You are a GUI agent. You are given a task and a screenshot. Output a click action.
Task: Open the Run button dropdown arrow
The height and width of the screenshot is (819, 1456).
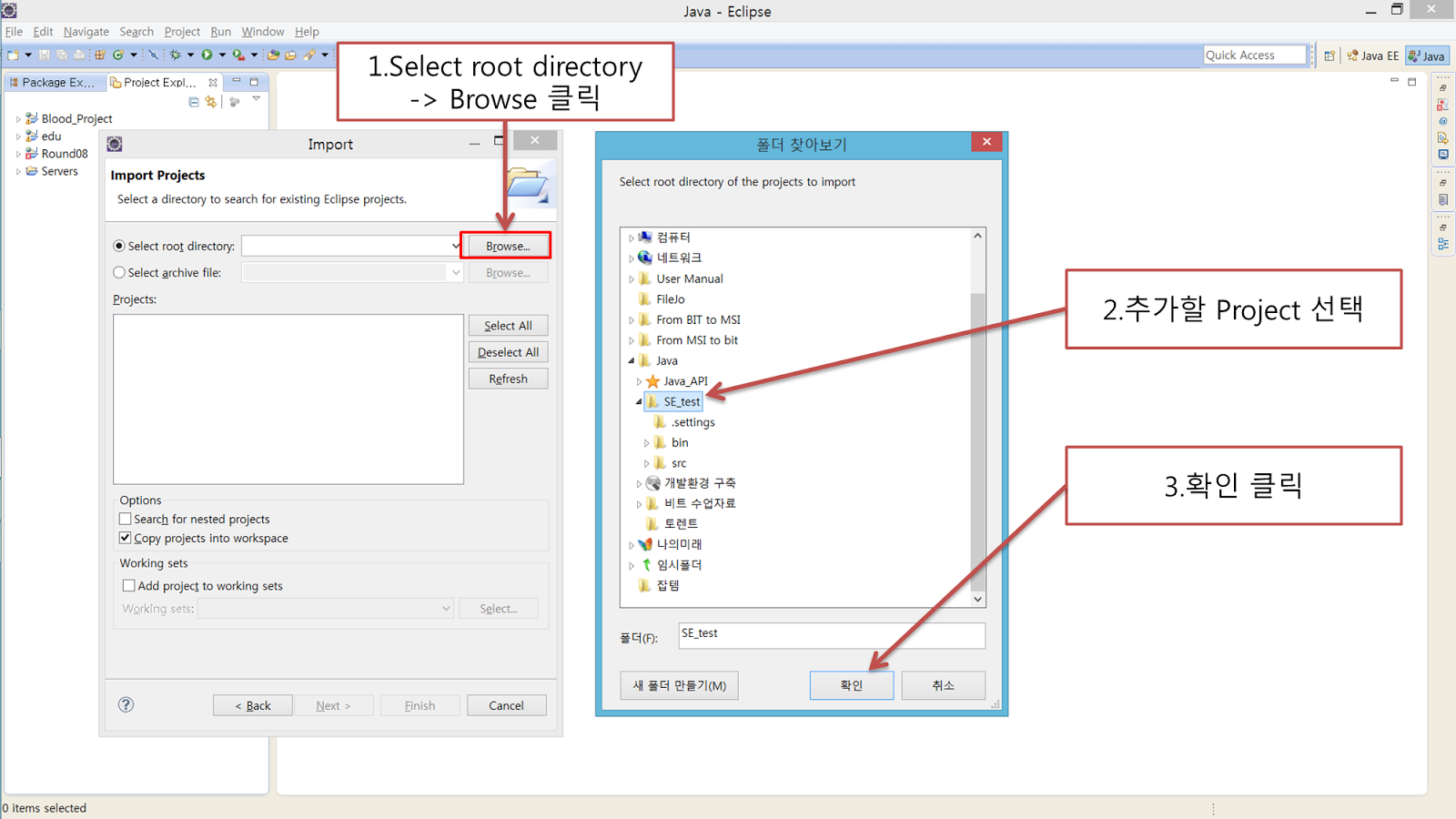tap(222, 56)
